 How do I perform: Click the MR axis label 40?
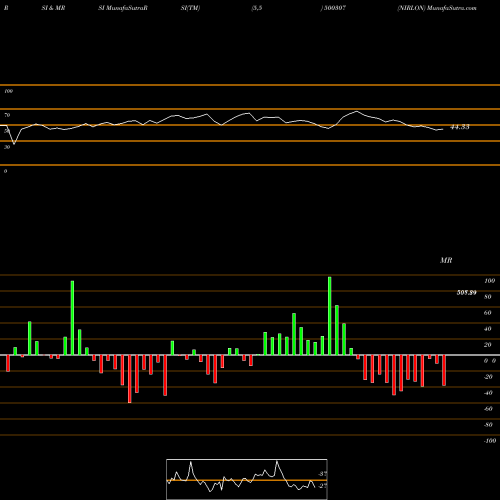488,329
